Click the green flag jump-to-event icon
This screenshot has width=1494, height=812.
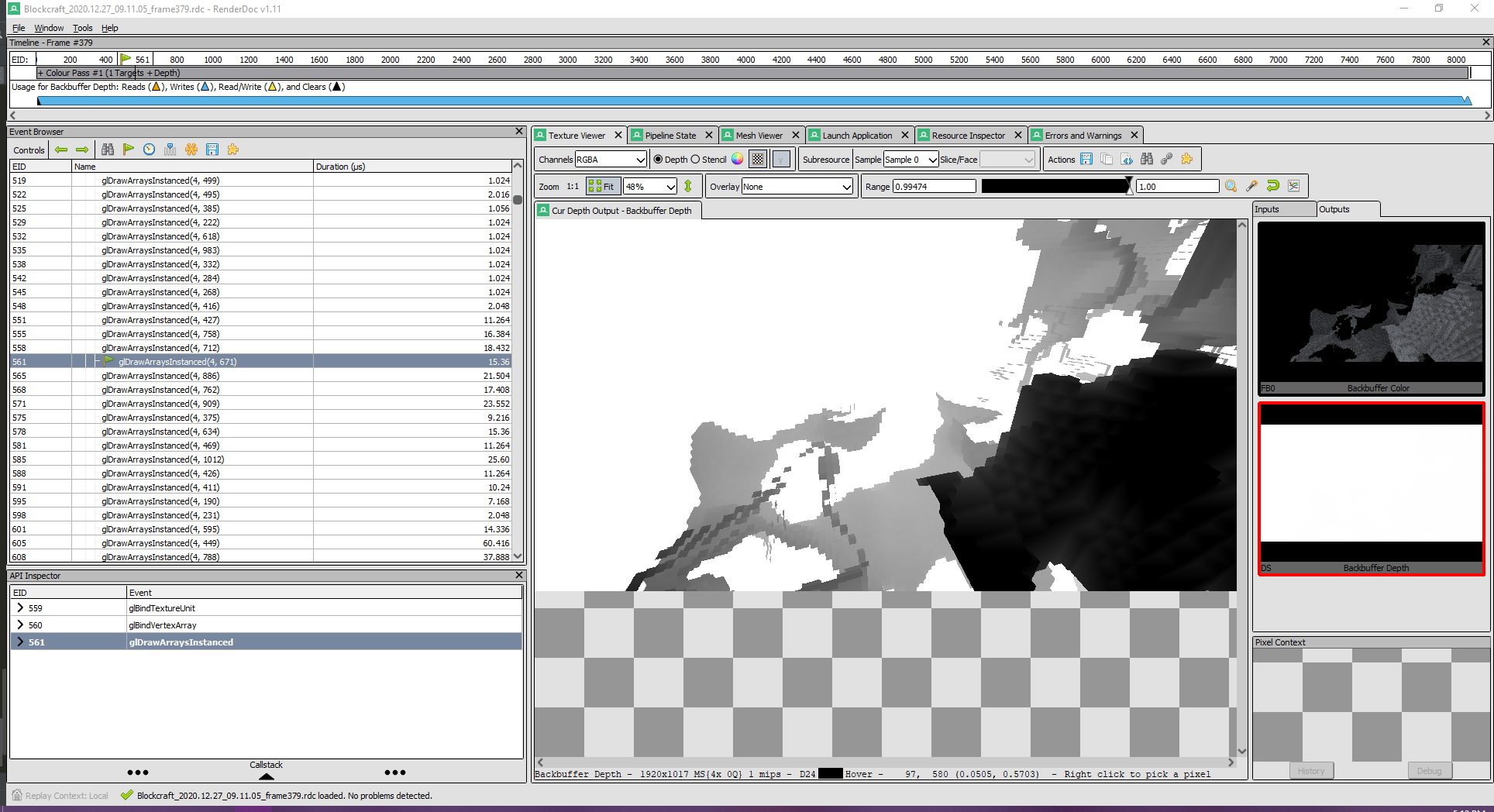129,150
